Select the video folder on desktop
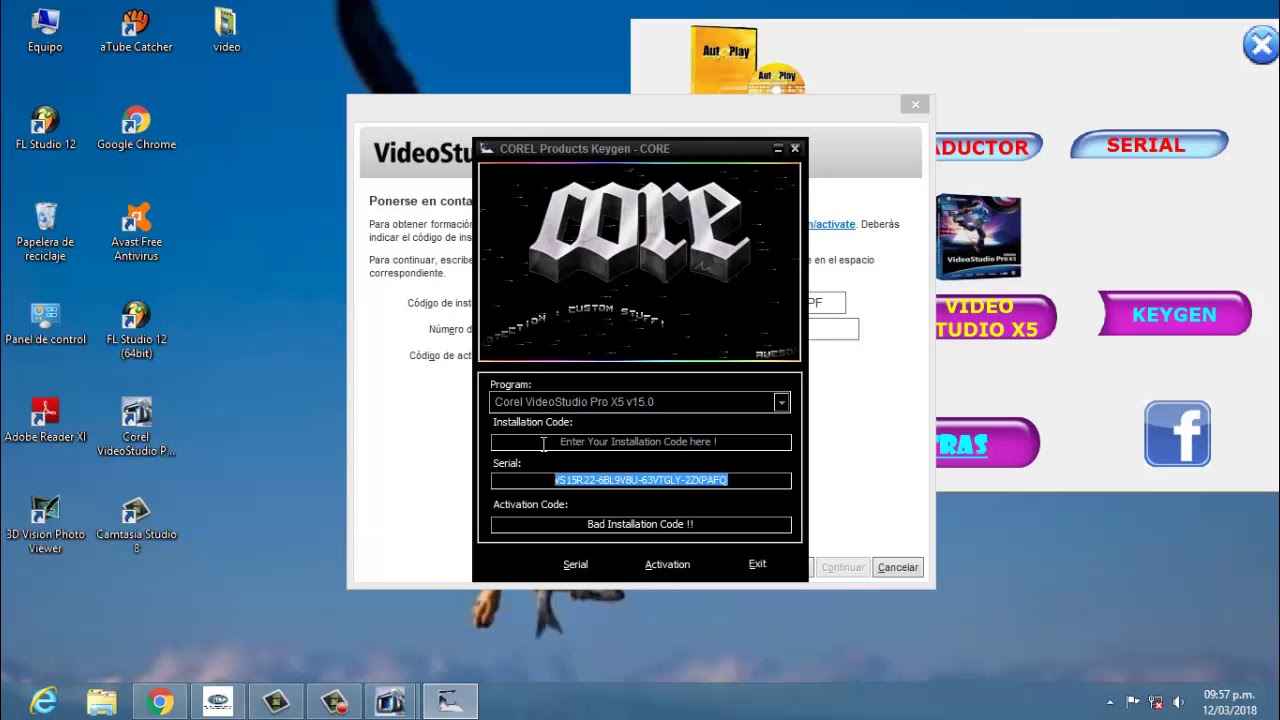This screenshot has height=720, width=1280. point(226,31)
